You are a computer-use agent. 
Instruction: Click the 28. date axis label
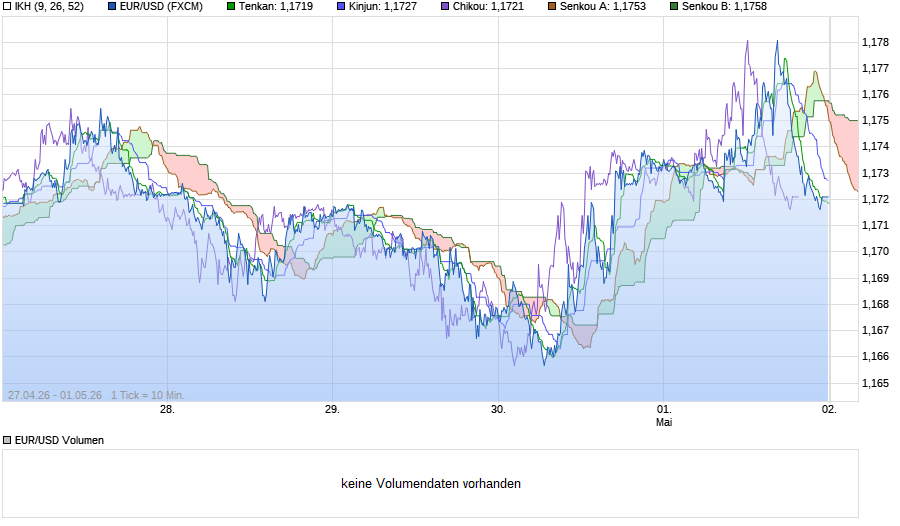tap(167, 409)
